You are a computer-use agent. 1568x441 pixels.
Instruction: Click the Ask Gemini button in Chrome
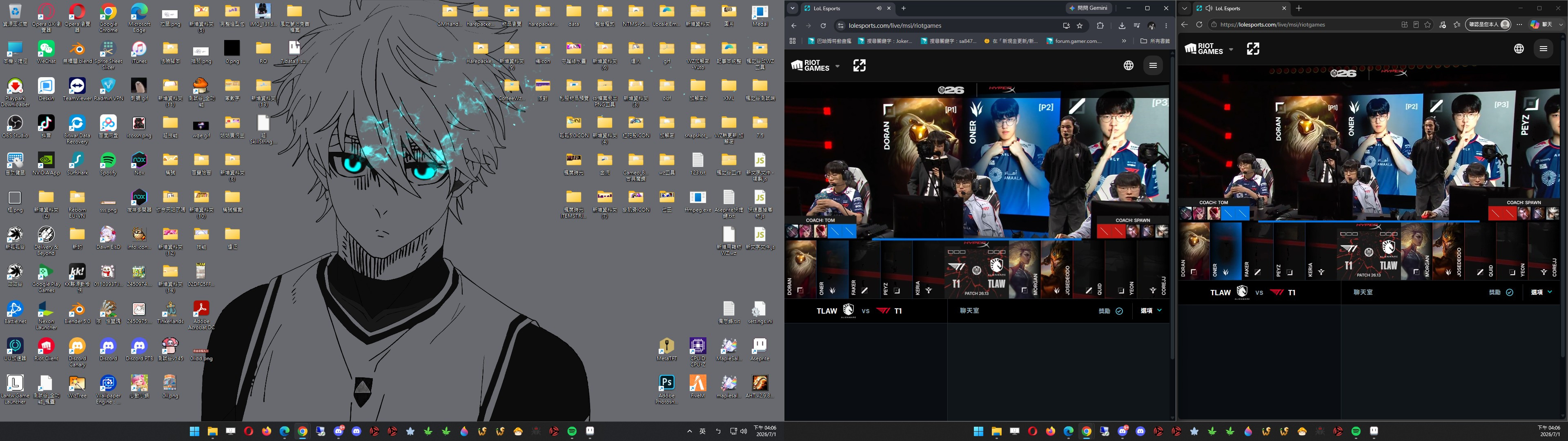click(1089, 9)
